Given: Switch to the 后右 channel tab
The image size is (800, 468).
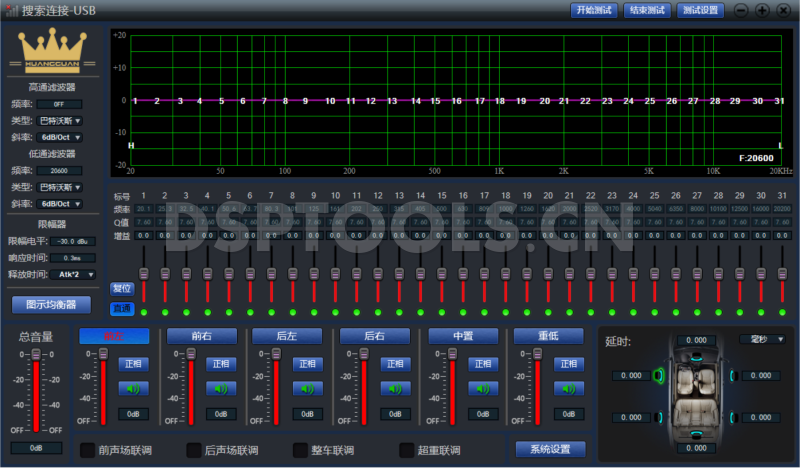Looking at the screenshot, I should coord(375,336).
